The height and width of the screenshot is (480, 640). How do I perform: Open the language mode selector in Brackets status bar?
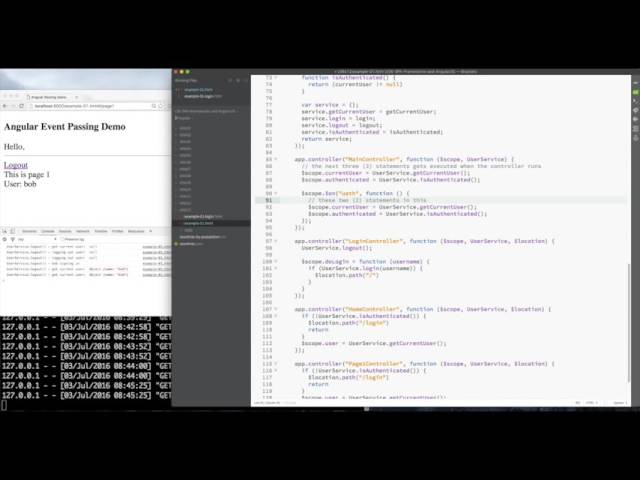point(592,403)
